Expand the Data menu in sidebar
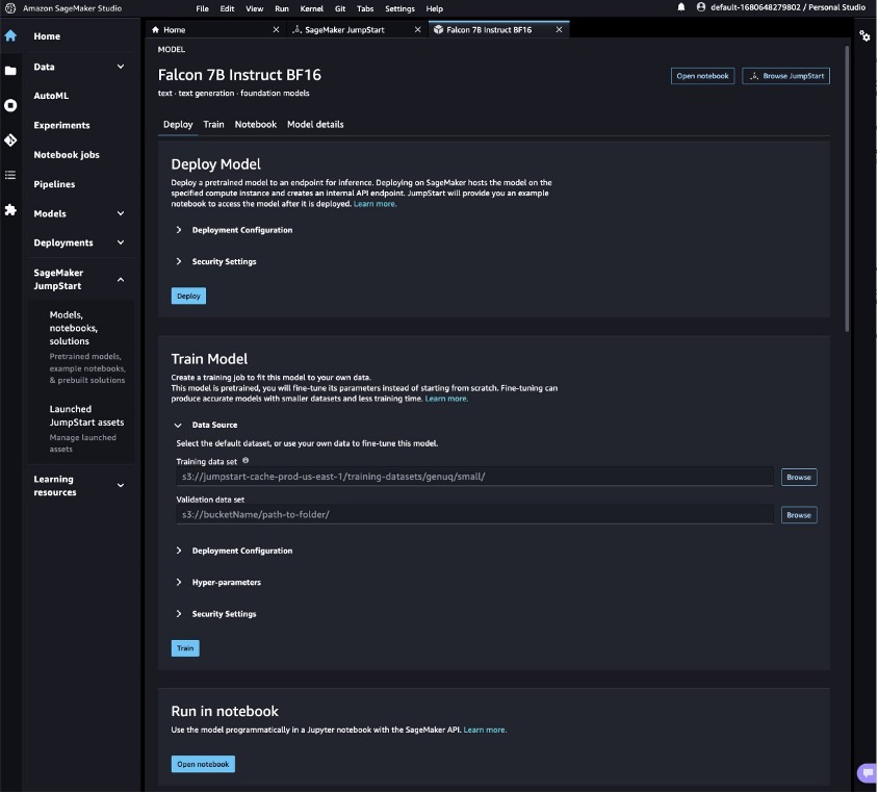The height and width of the screenshot is (793, 879). coord(120,67)
